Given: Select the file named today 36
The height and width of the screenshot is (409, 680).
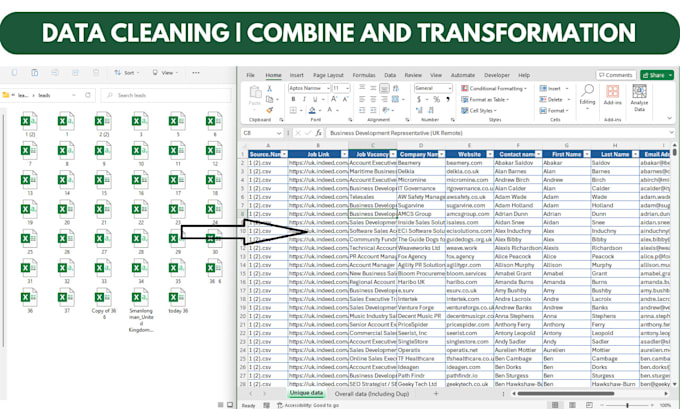Looking at the screenshot, I should [178, 301].
